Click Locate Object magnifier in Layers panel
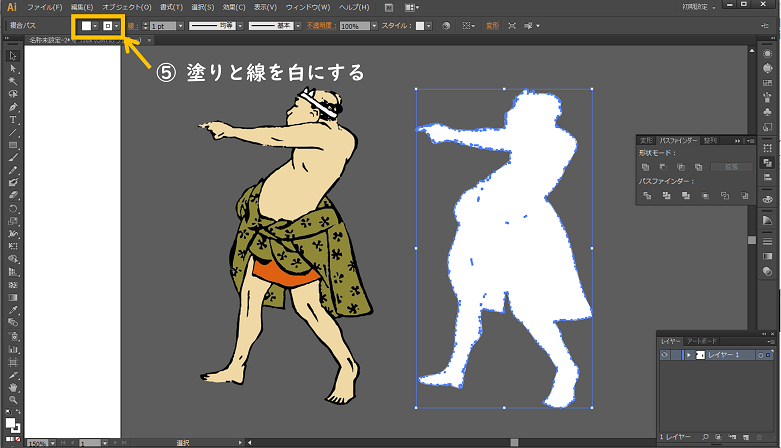The width and height of the screenshot is (781, 448). [705, 437]
